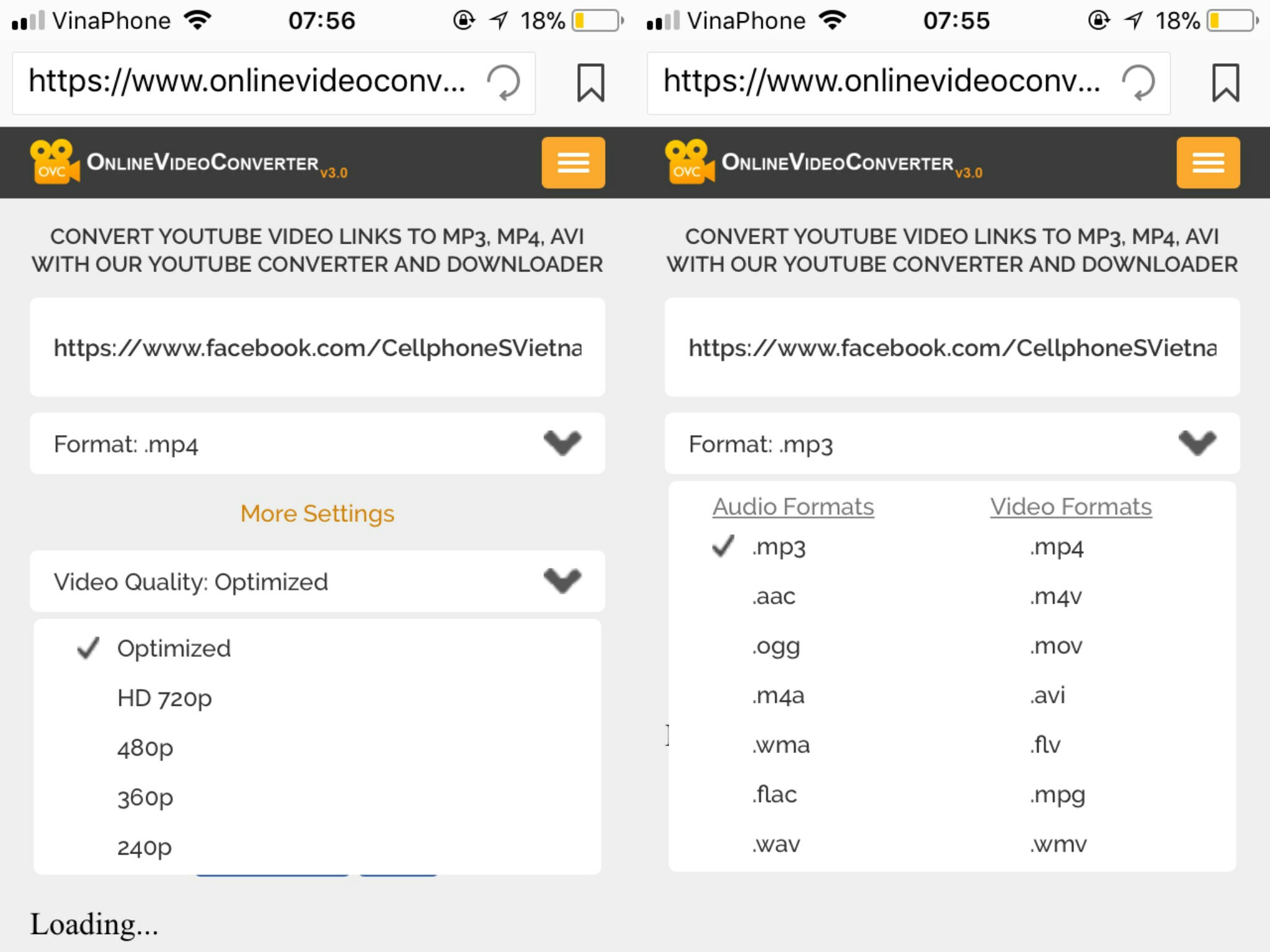
Task: Edit Facebook link field on right screen
Action: [952, 347]
